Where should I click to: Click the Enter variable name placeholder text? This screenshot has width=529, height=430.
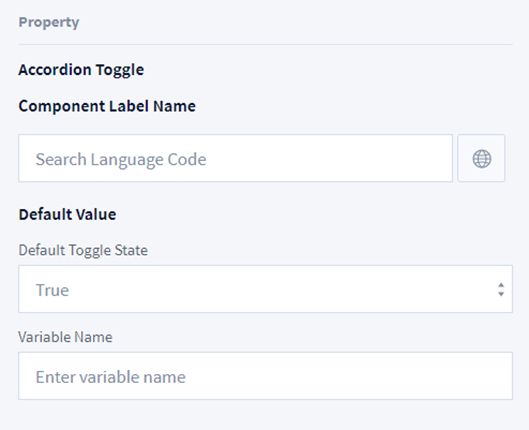pos(111,377)
